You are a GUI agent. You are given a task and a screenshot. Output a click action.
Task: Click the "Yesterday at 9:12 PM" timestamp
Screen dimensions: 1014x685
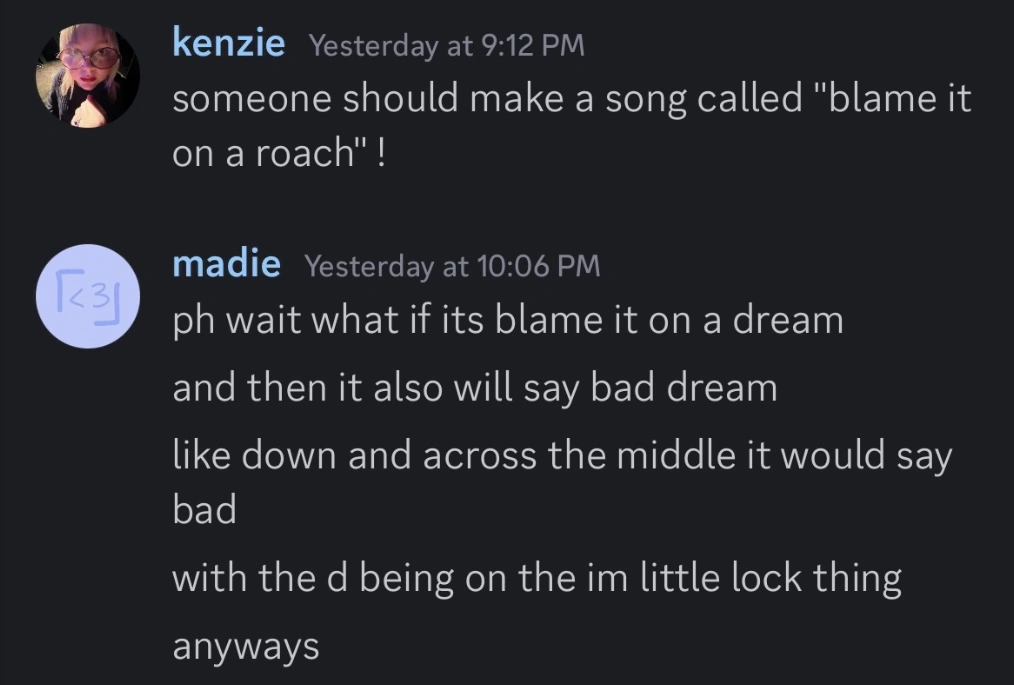coord(446,45)
